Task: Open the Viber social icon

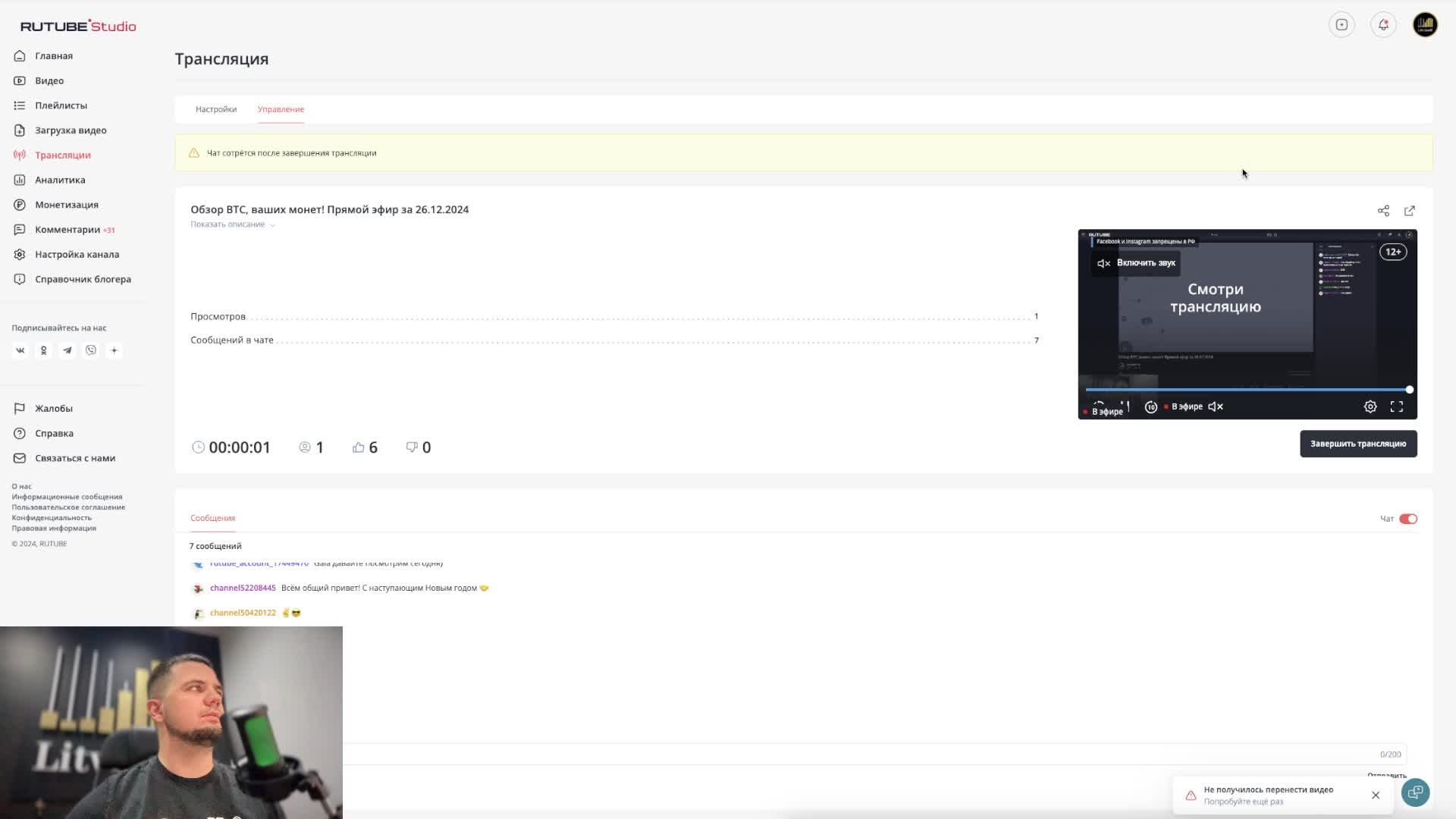Action: coord(91,350)
